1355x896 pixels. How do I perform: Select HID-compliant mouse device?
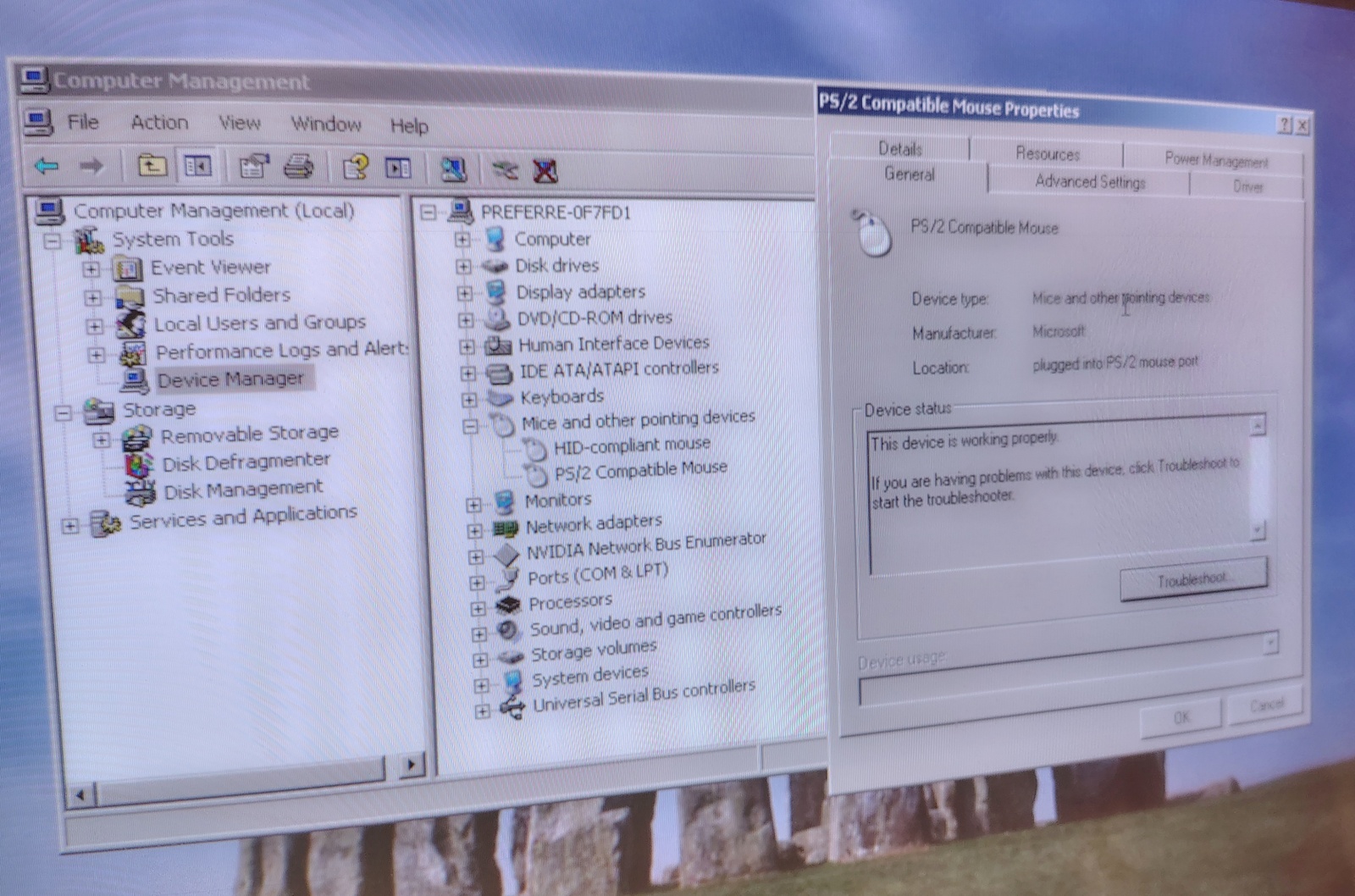(x=631, y=445)
